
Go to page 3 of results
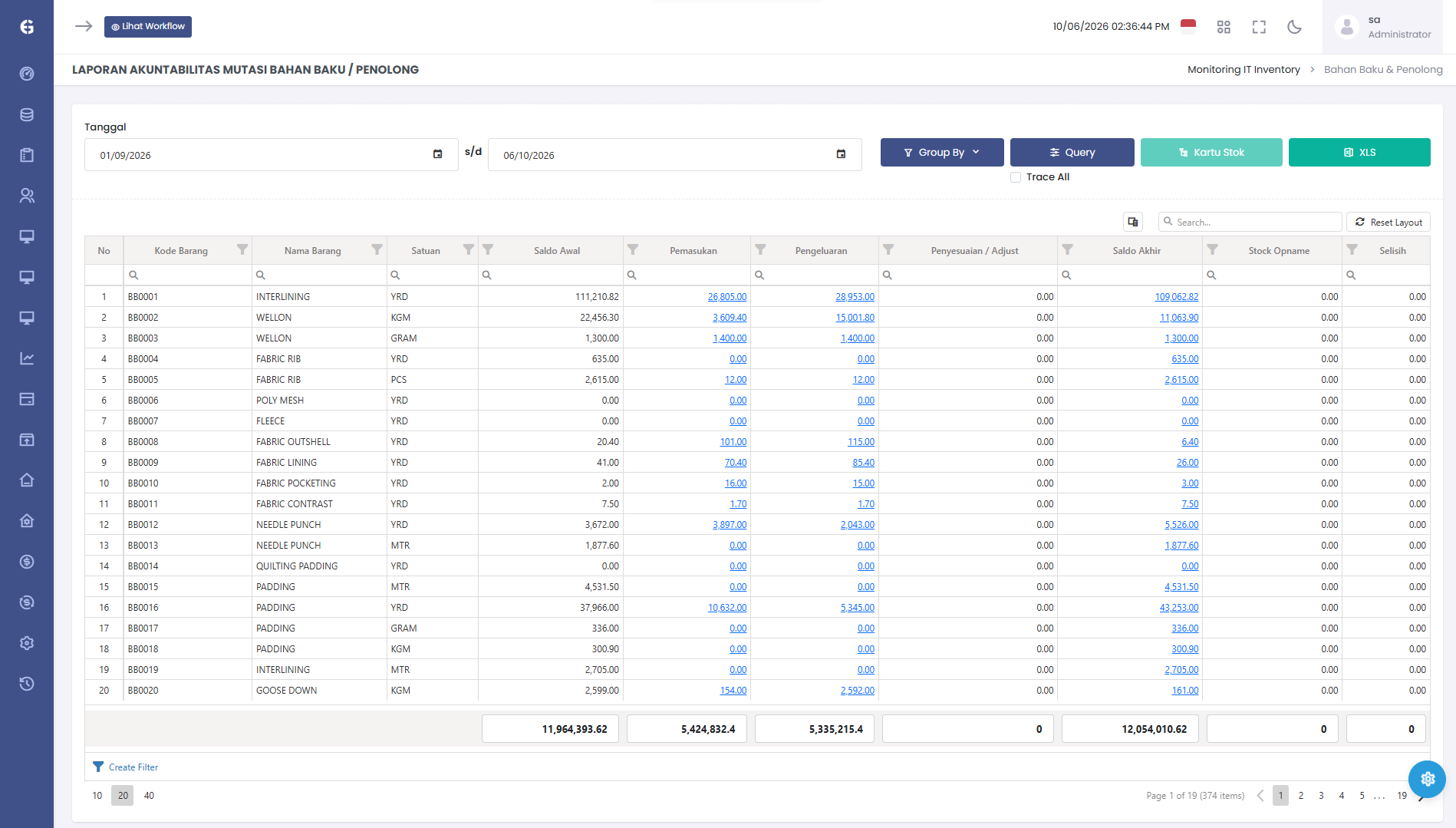[x=1321, y=796]
